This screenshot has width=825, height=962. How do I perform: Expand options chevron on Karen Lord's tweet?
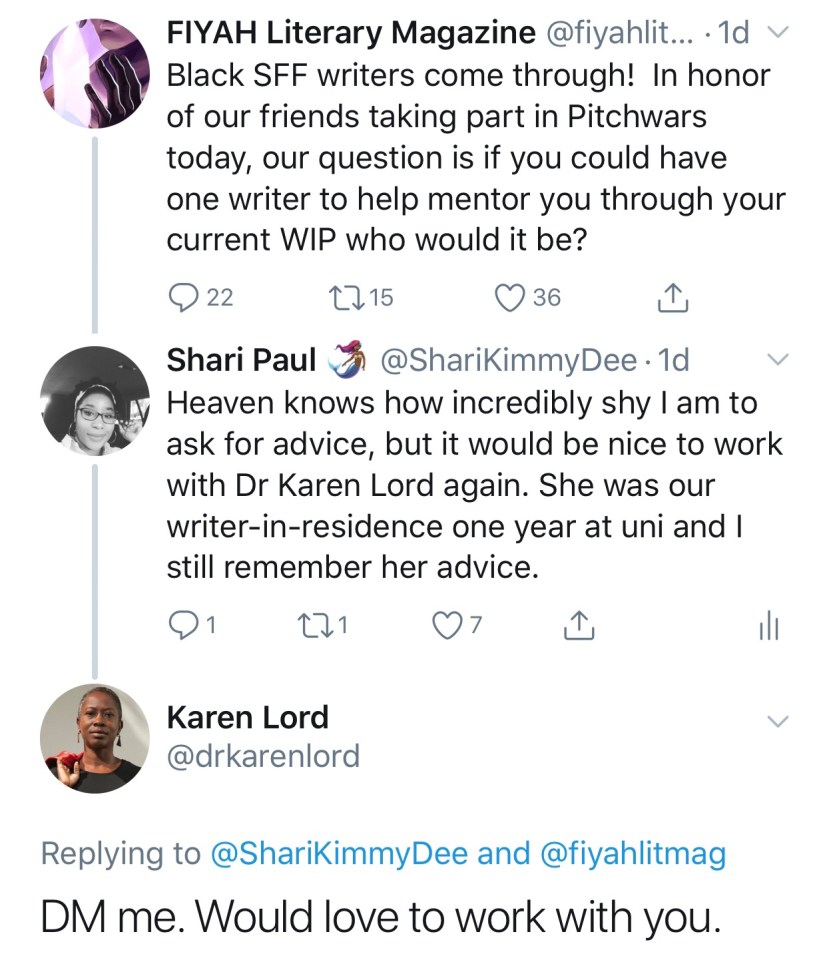coord(778,720)
